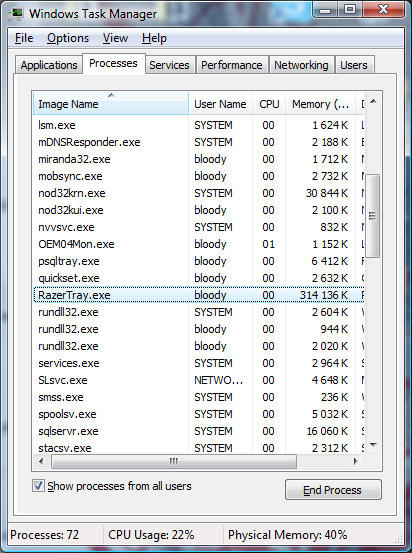Click Physical Memory: 40% status entry
Viewport: 412px width, 553px height.
coord(287,535)
